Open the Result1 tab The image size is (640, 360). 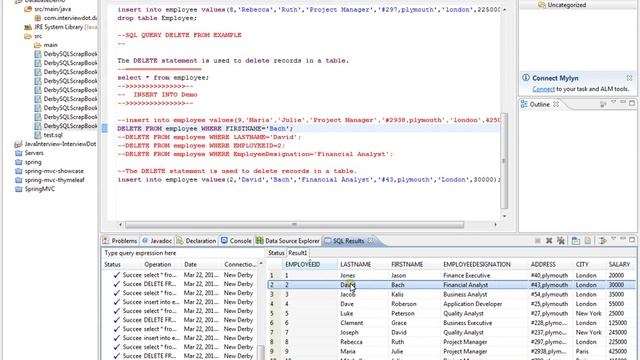[298, 253]
